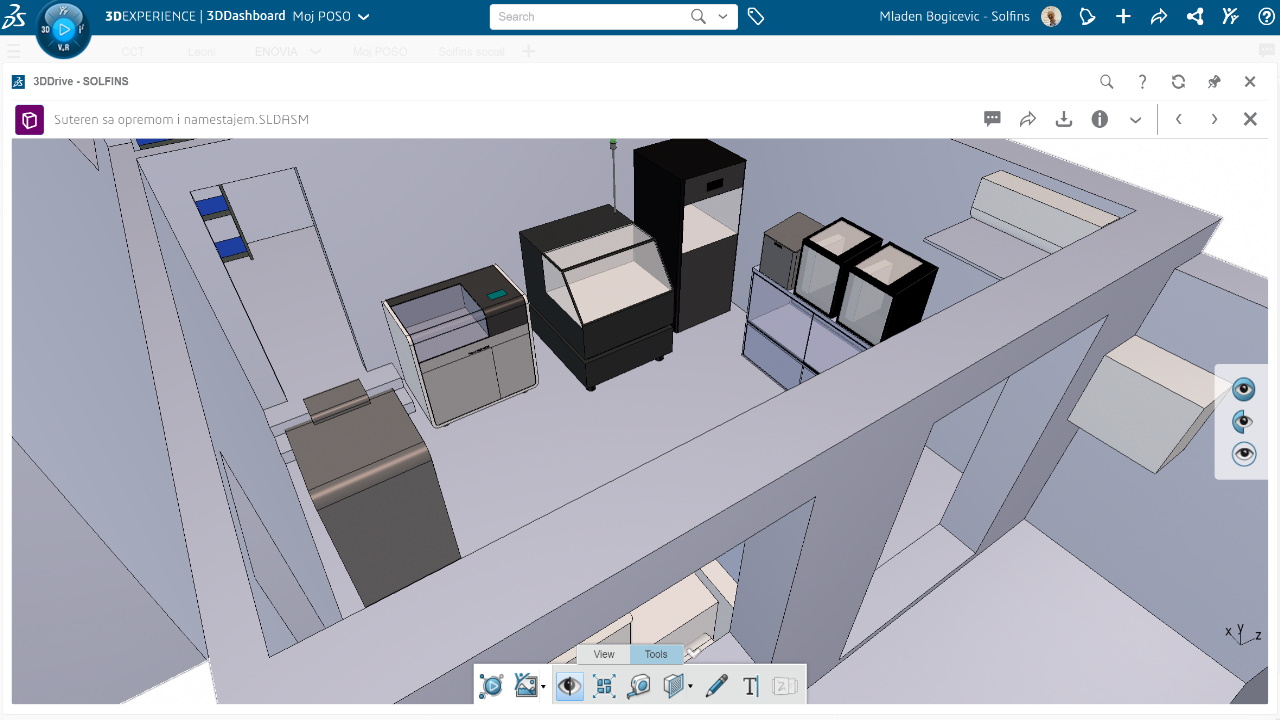Click the download icon in the viewer toolbar
This screenshot has width=1280, height=720.
[x=1064, y=119]
